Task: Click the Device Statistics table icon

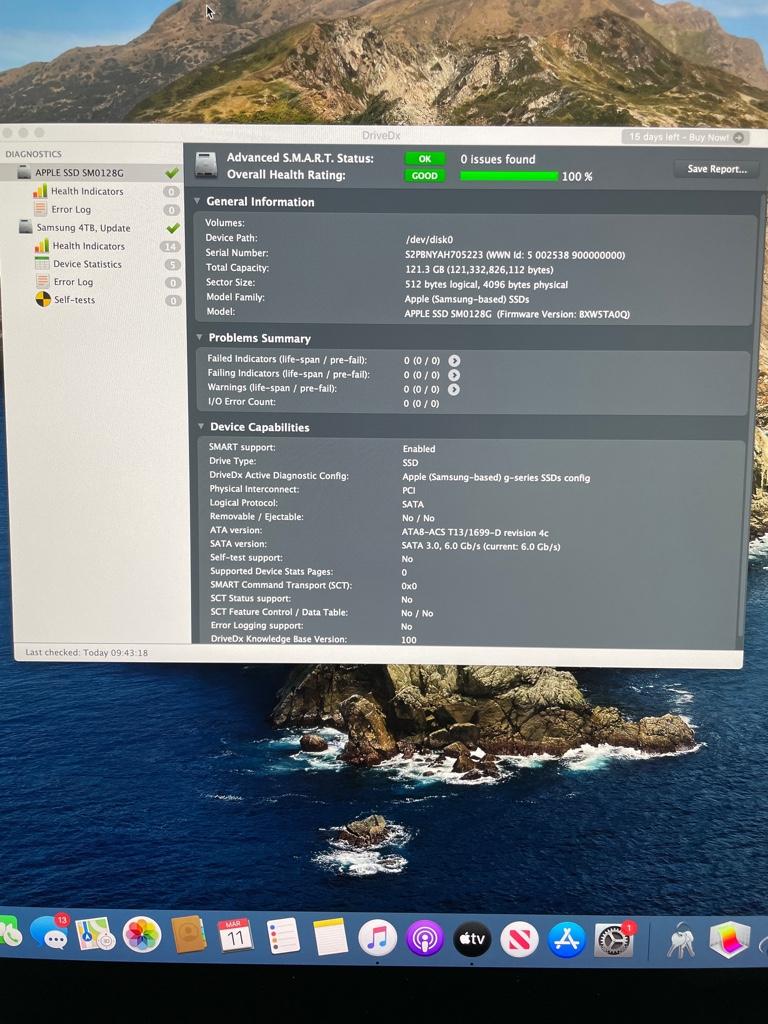Action: (42, 264)
